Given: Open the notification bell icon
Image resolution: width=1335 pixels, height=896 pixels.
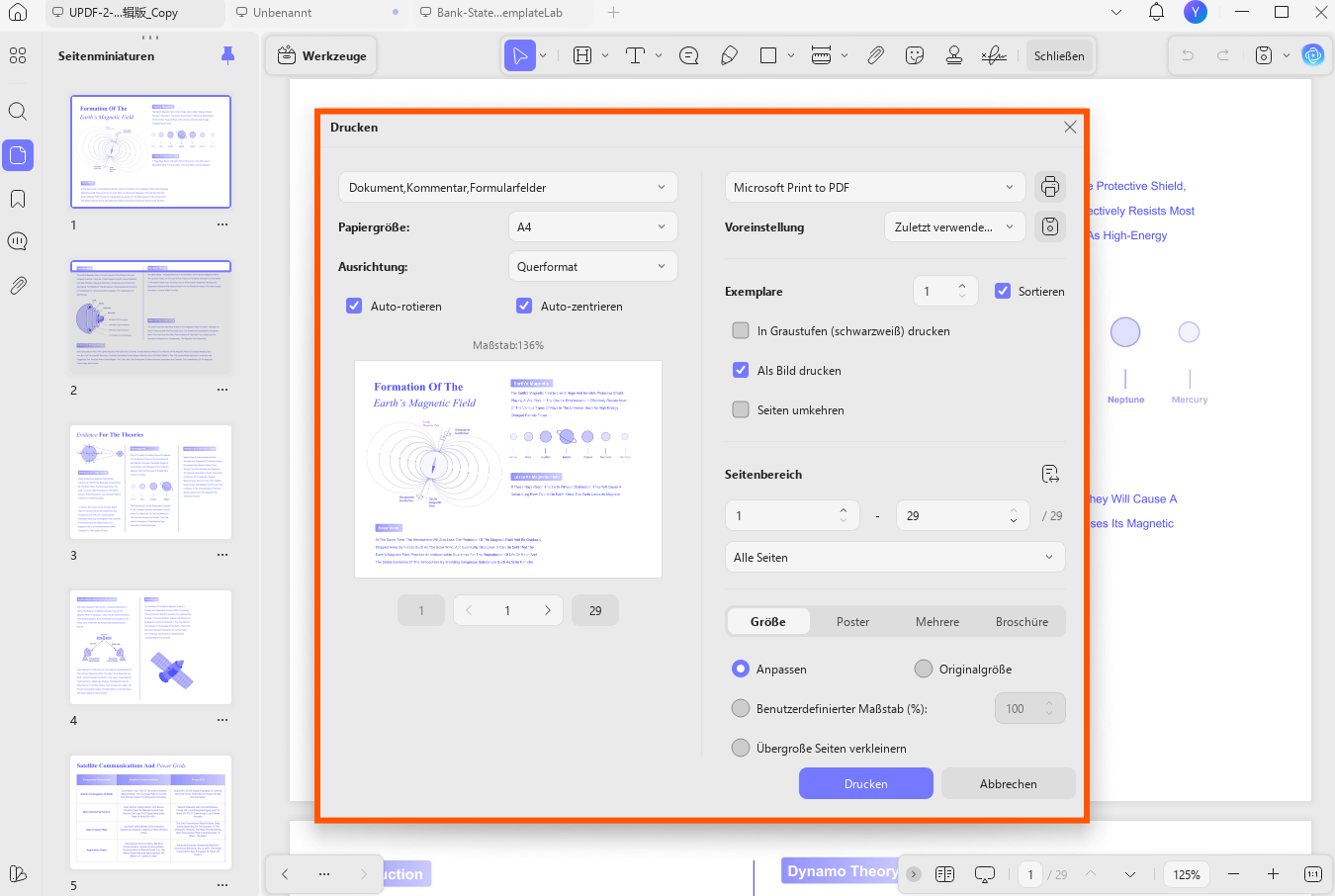Looking at the screenshot, I should click(1156, 12).
